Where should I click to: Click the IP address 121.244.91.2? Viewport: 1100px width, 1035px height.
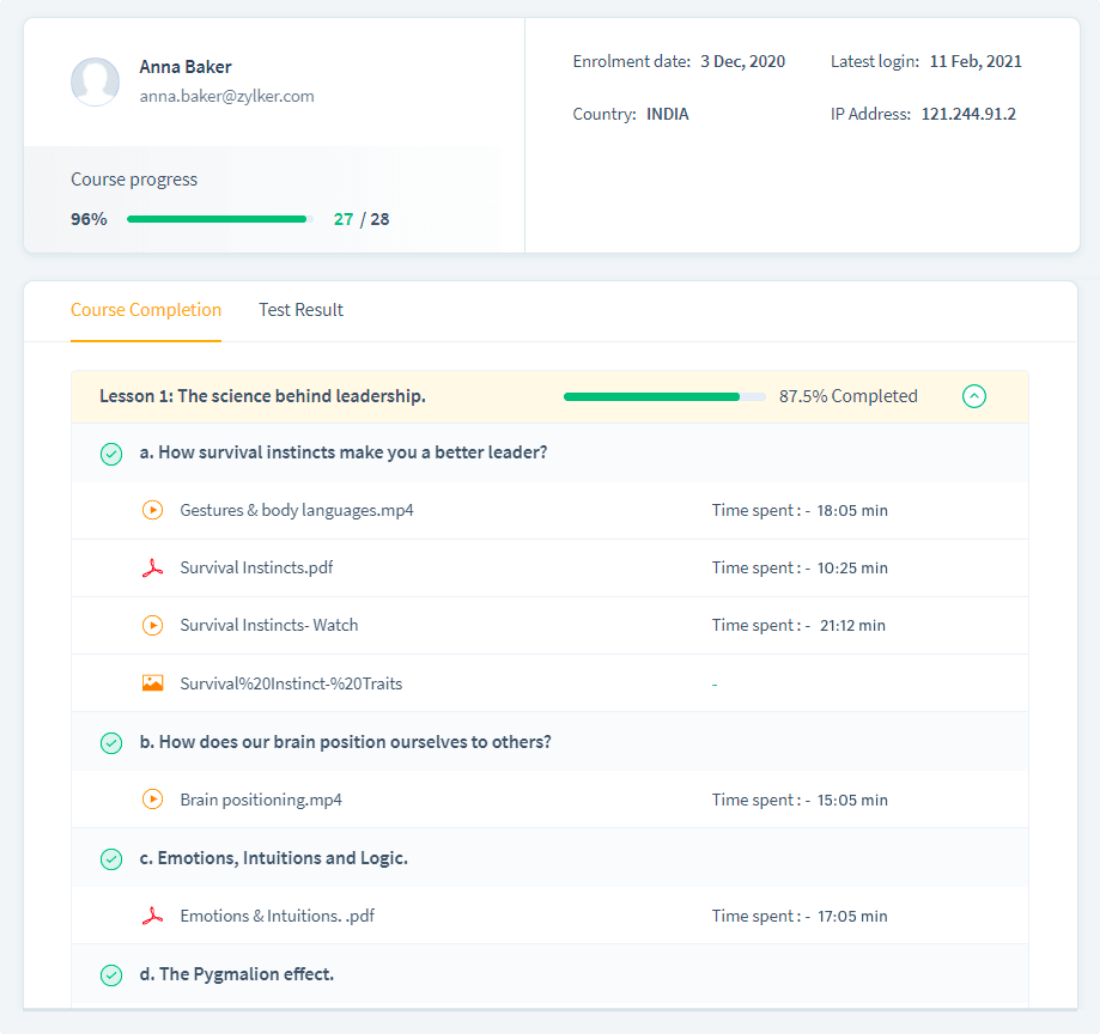coord(969,114)
